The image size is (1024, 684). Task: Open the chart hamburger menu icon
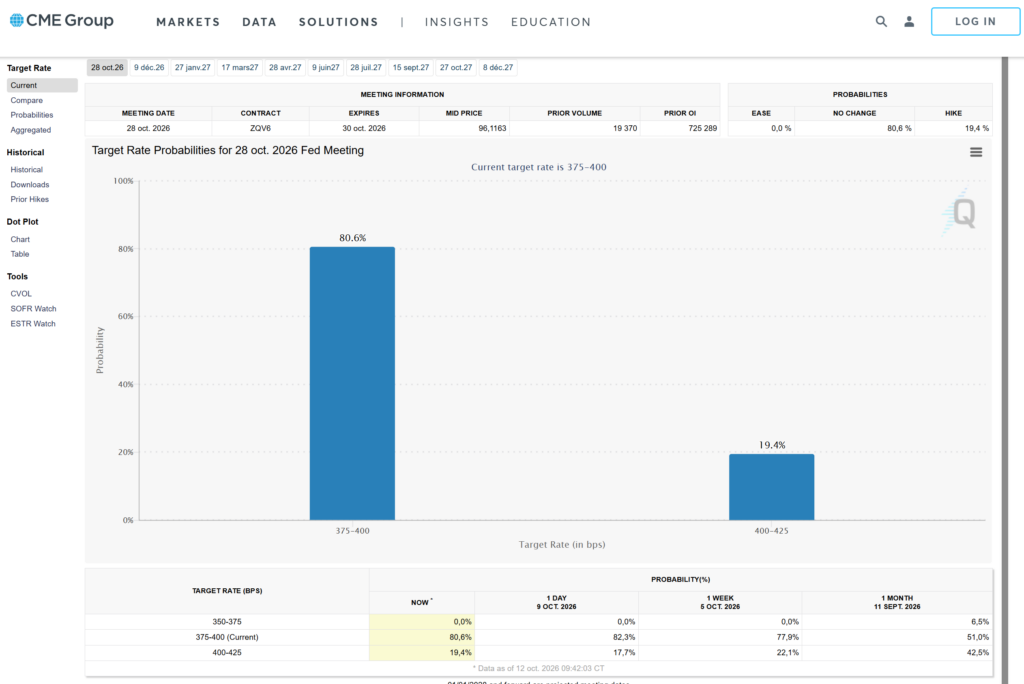pos(976,152)
